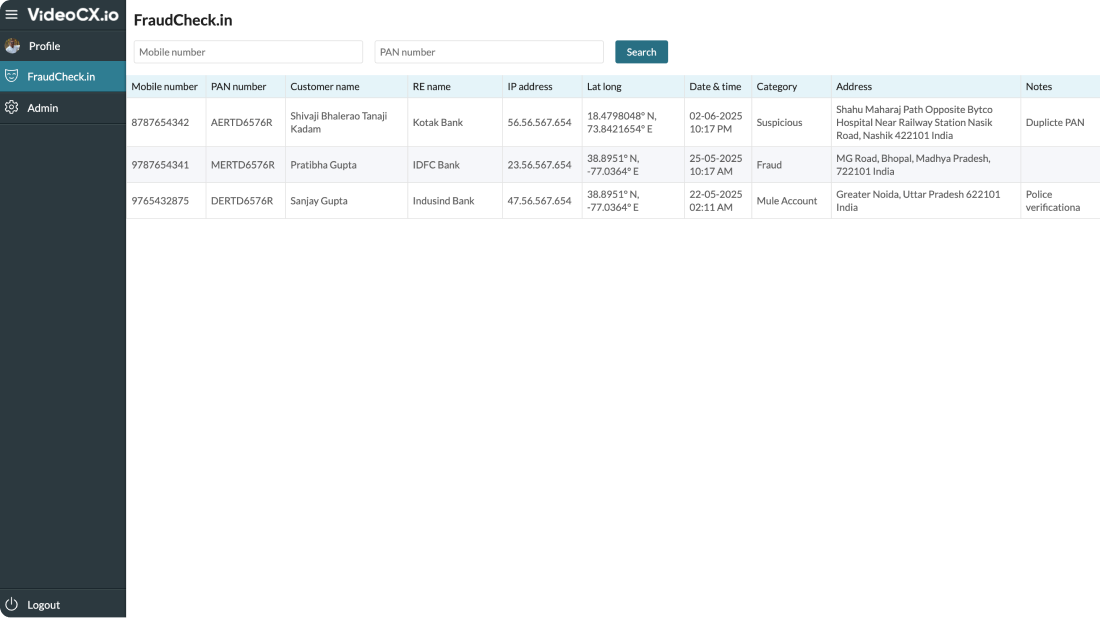Click PAN DERTD6576R

coord(242,201)
